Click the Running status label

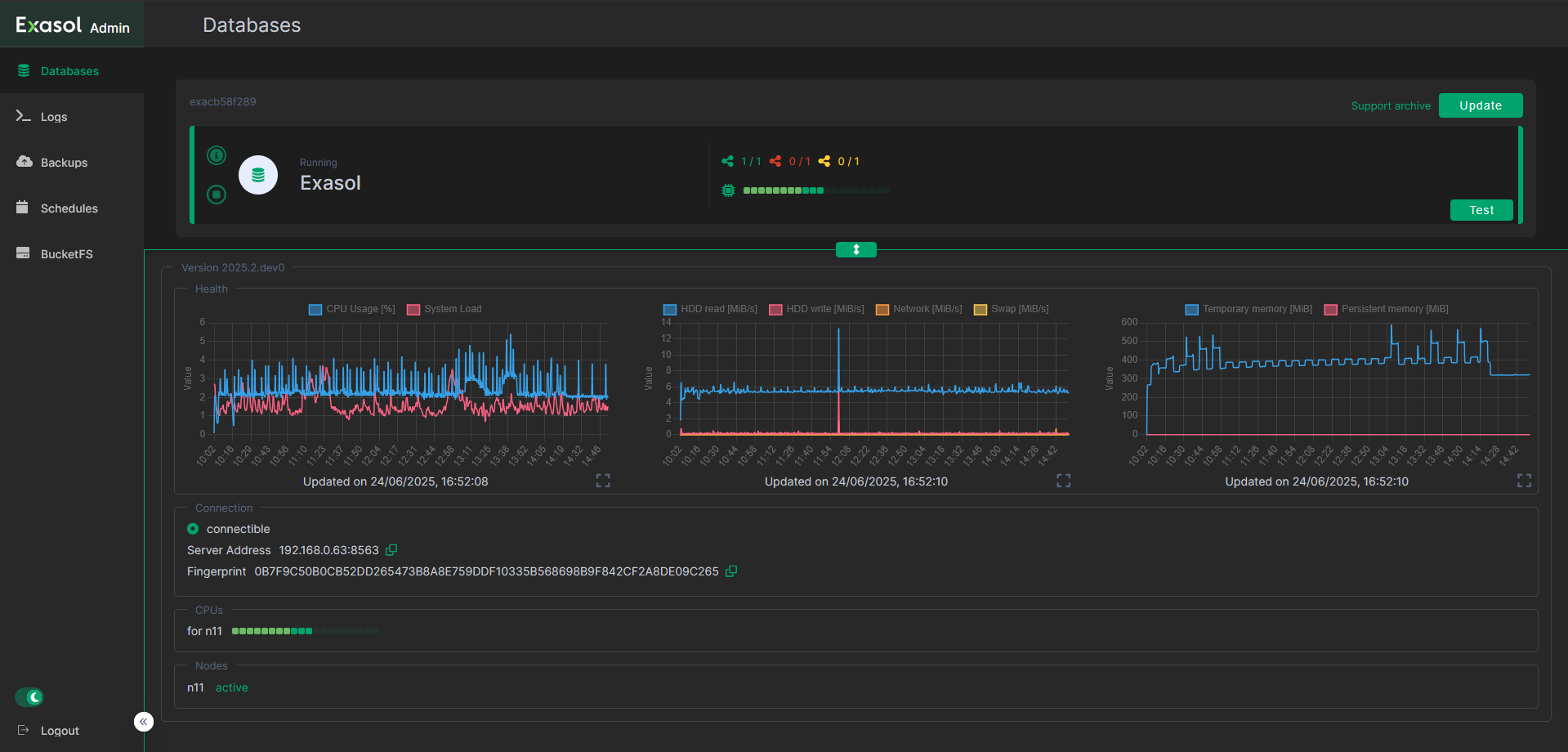(x=319, y=163)
